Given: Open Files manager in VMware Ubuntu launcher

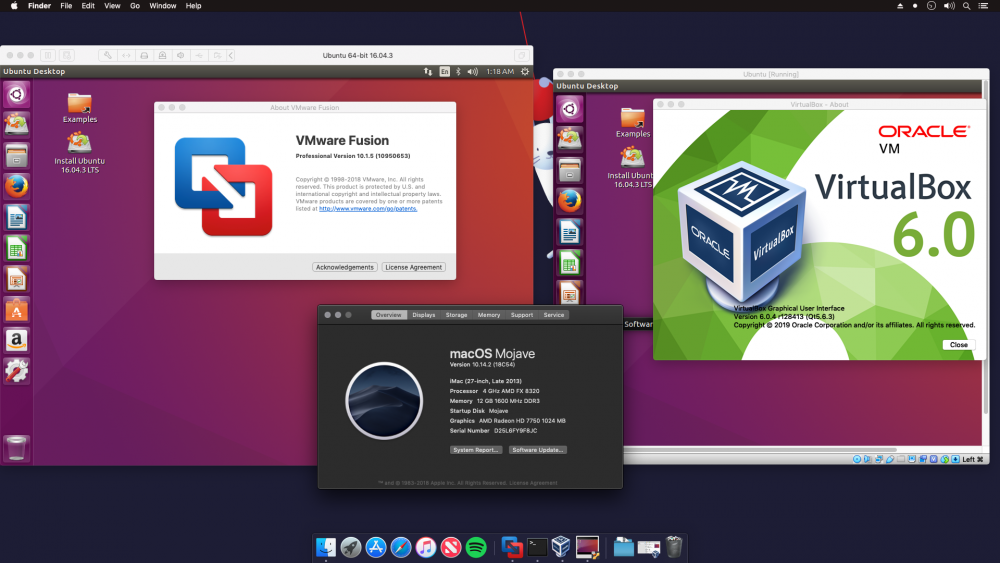Looking at the screenshot, I should [x=17, y=155].
